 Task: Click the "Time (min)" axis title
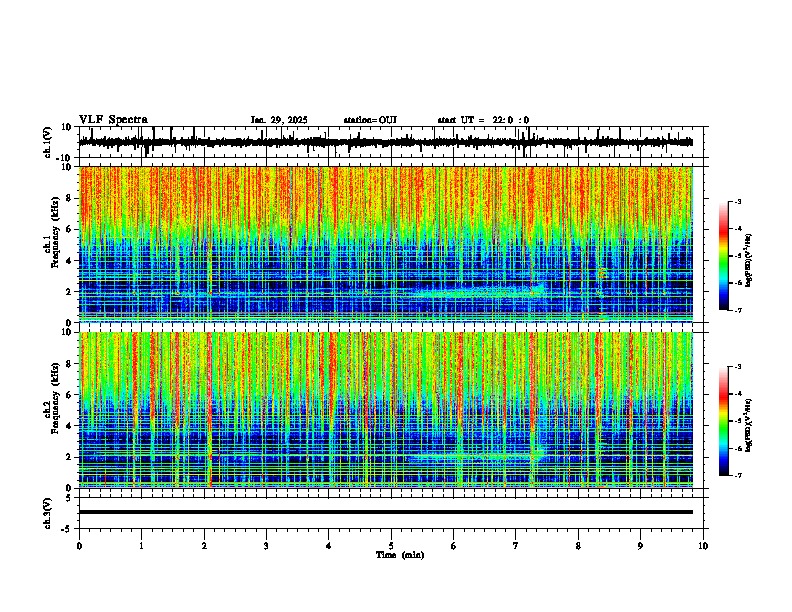400,555
